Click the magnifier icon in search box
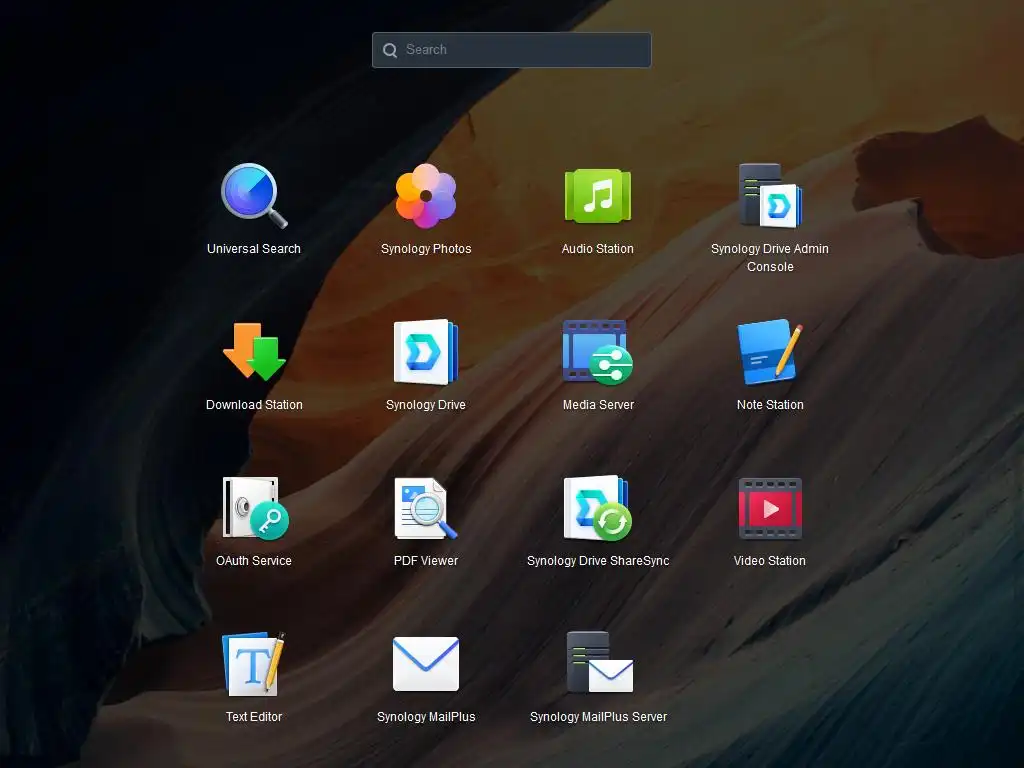The width and height of the screenshot is (1024, 768). pos(390,50)
